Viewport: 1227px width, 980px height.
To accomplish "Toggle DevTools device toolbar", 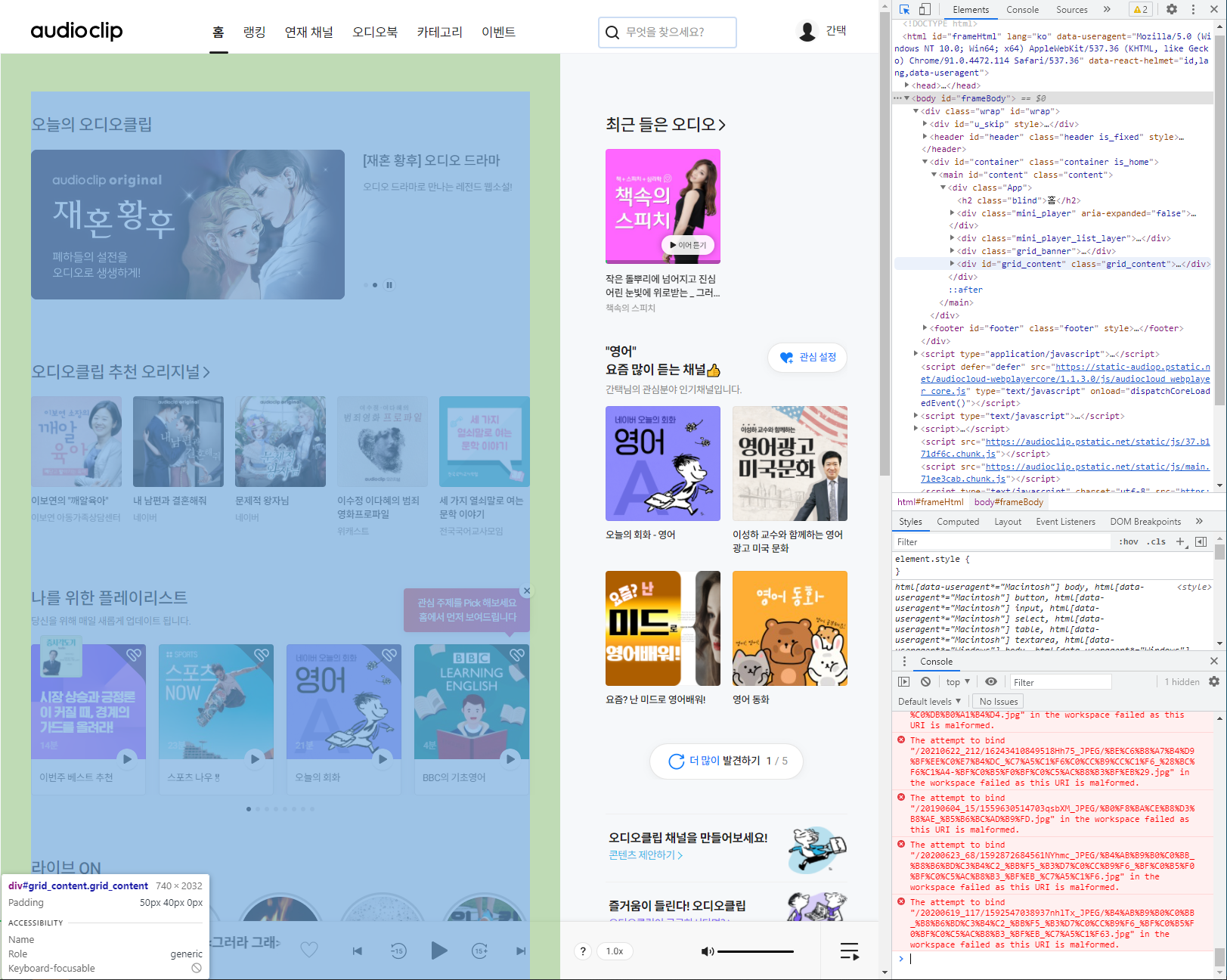I will coord(925,9).
